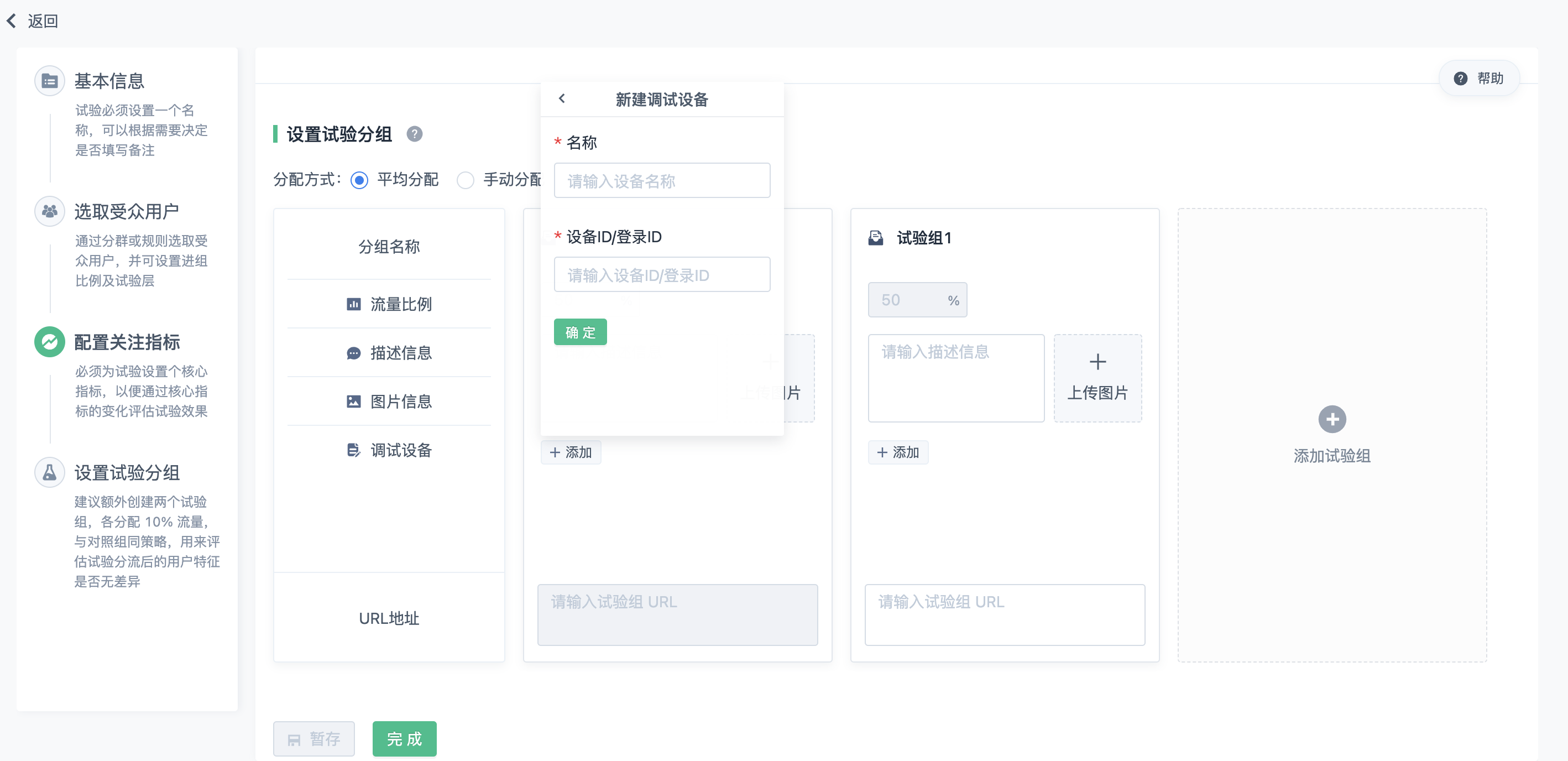Click the question mark next to 设置试验分组

coord(415,134)
